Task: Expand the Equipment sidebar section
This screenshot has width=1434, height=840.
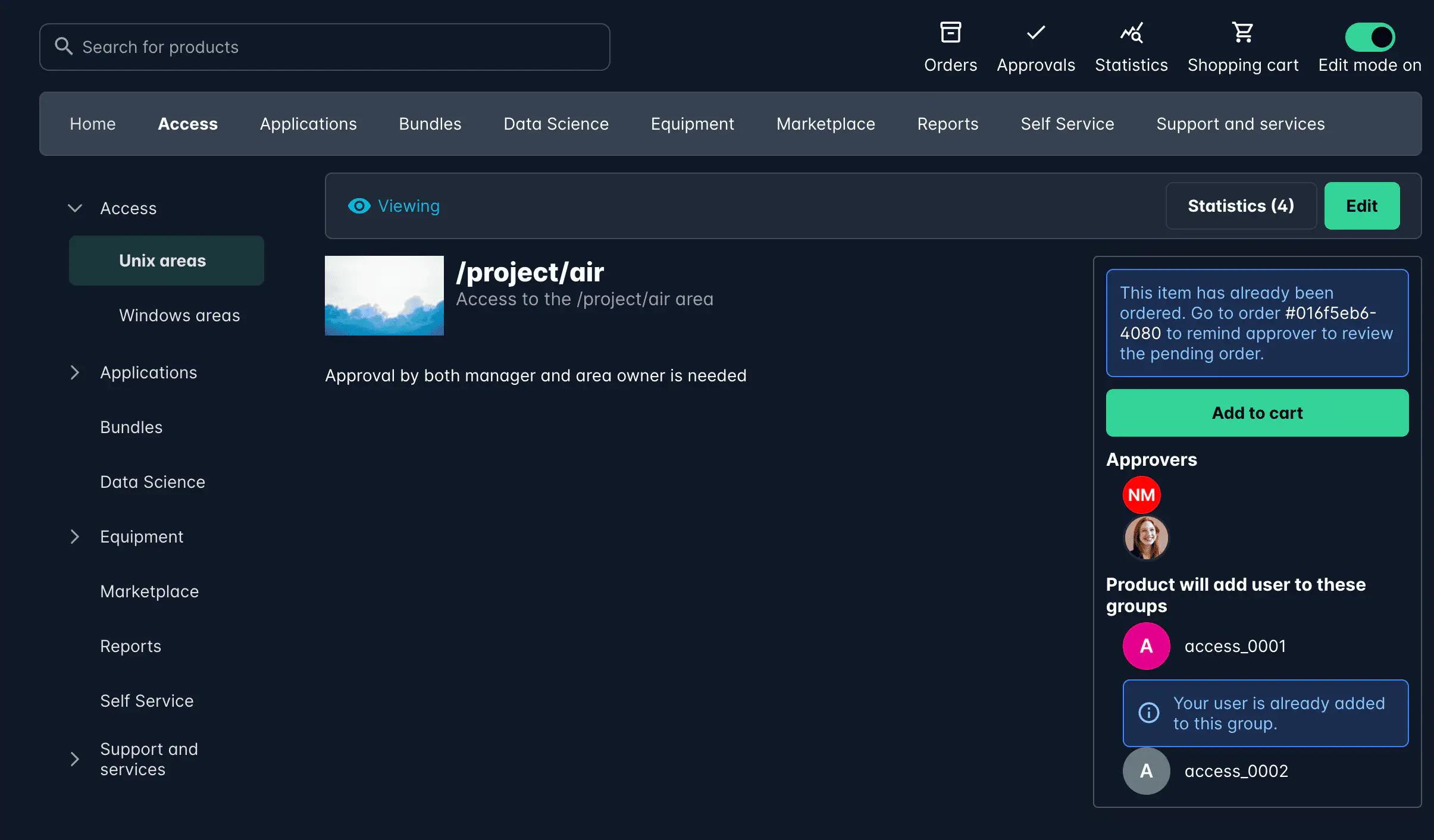Action: click(x=75, y=536)
